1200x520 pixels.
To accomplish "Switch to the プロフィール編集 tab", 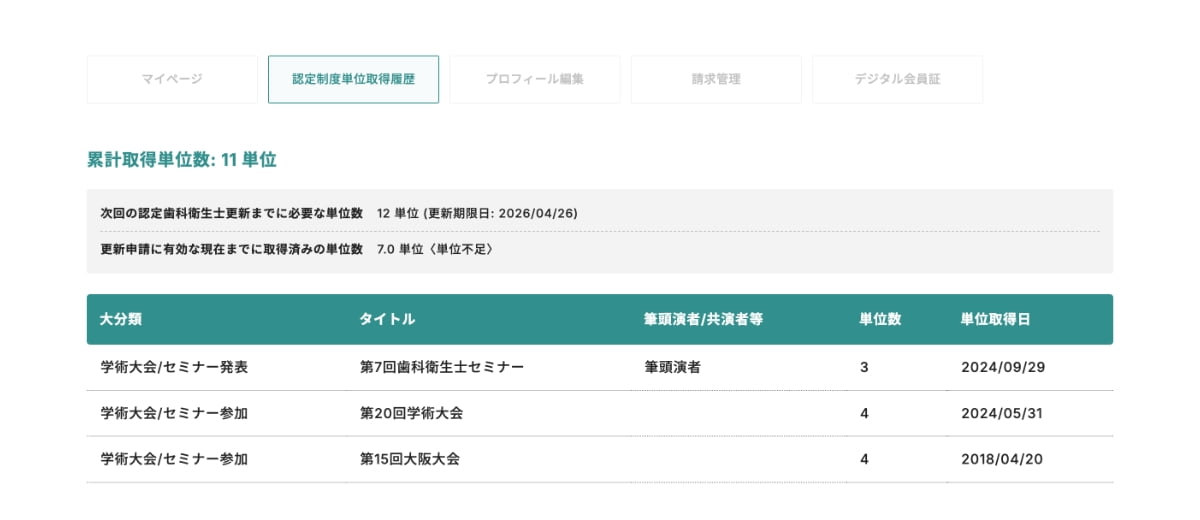I will (x=535, y=79).
